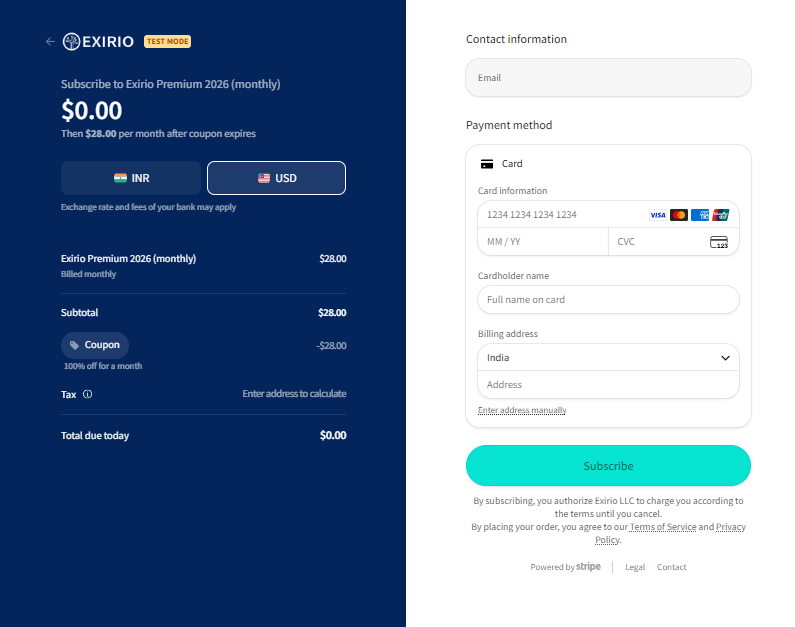Click the Coupon tag badge

coord(95,345)
